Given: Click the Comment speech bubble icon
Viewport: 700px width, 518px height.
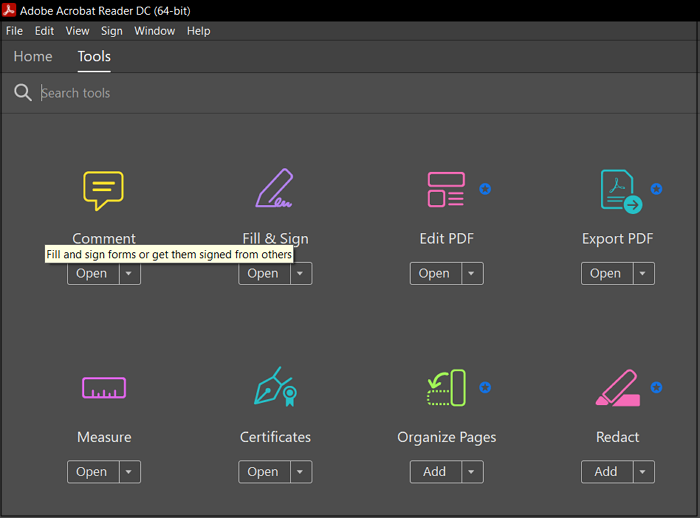Looking at the screenshot, I should click(x=103, y=190).
